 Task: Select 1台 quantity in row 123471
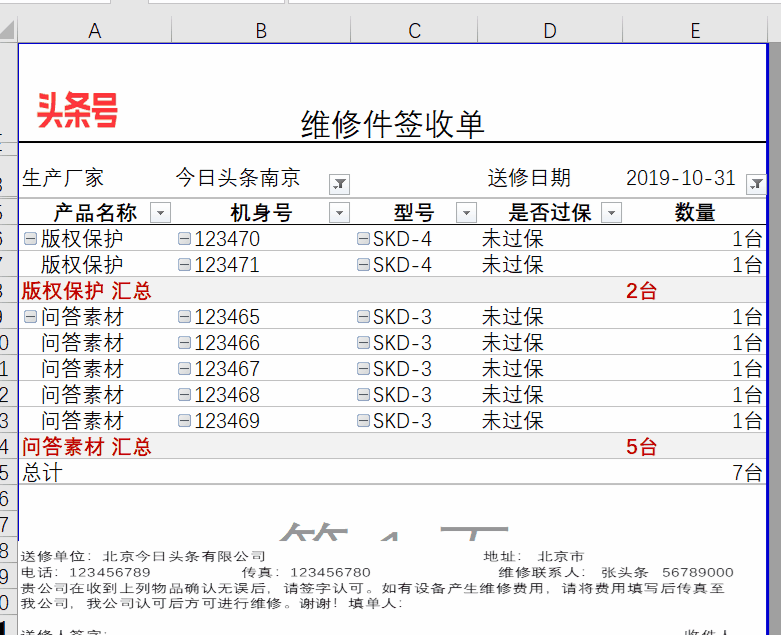747,265
